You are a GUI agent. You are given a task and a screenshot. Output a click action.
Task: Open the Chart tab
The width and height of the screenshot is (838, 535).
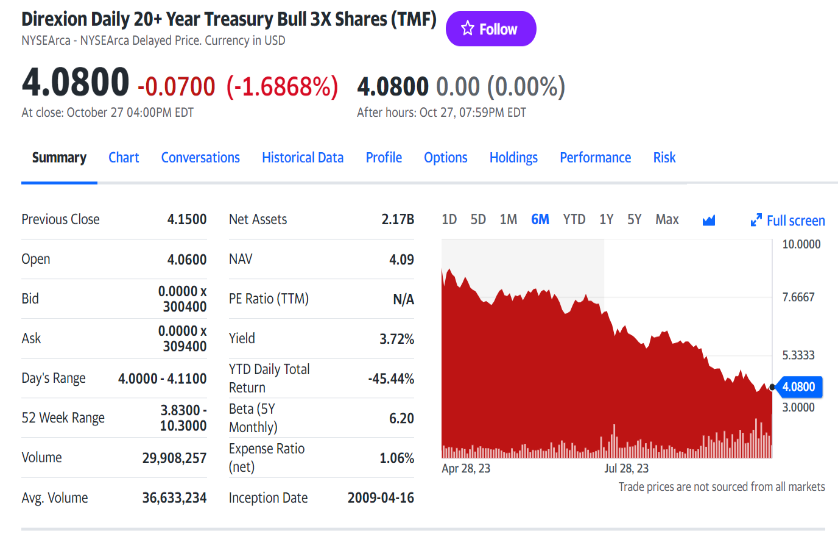(x=124, y=157)
